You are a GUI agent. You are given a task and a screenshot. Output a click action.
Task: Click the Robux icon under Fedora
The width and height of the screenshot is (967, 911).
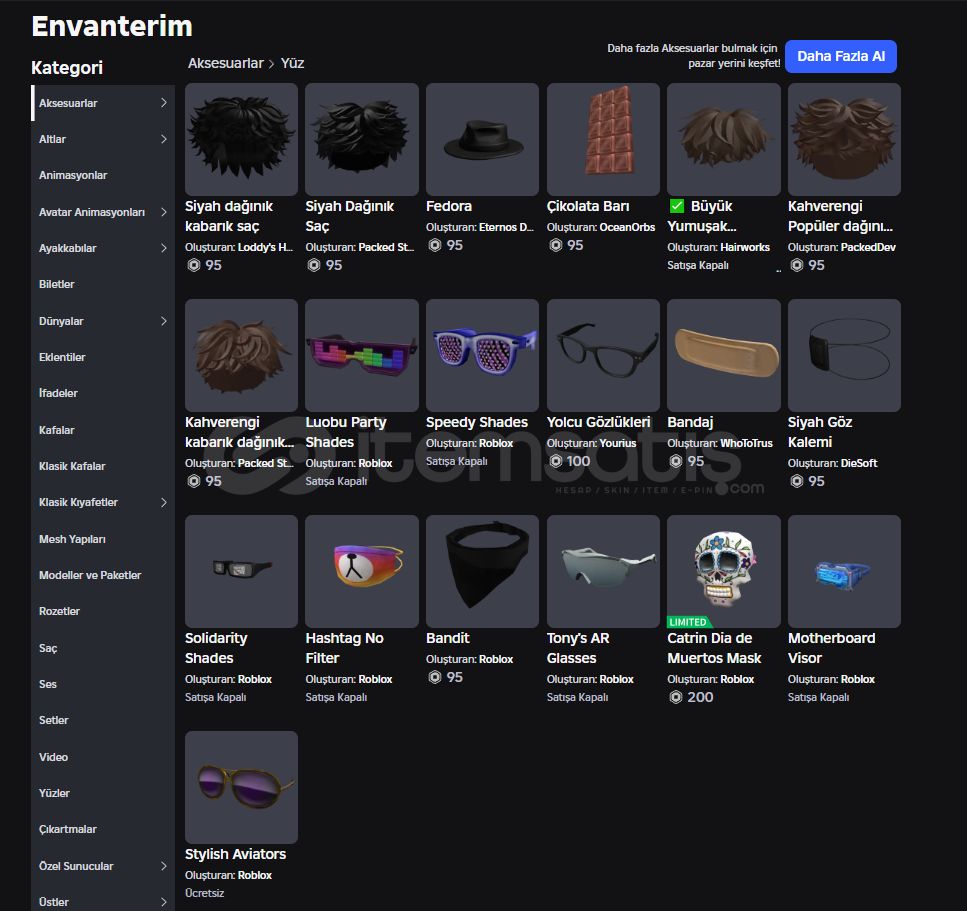pyautogui.click(x=435, y=245)
